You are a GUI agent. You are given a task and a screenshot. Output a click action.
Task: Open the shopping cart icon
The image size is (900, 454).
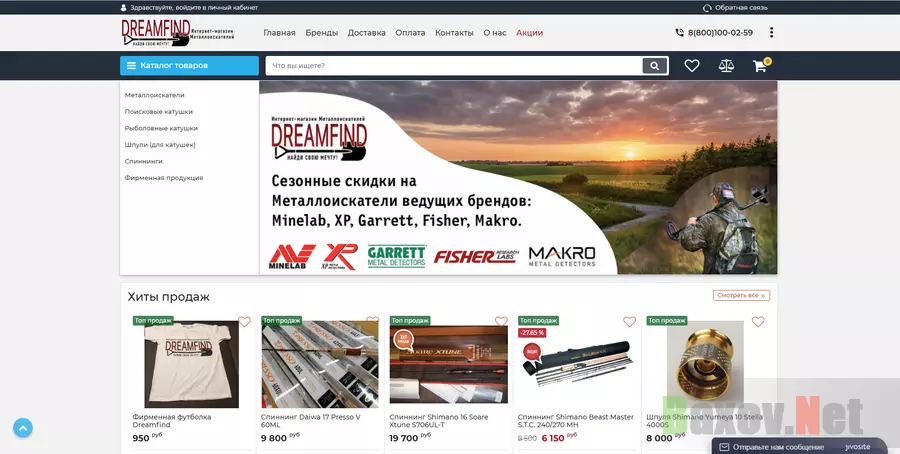(760, 66)
